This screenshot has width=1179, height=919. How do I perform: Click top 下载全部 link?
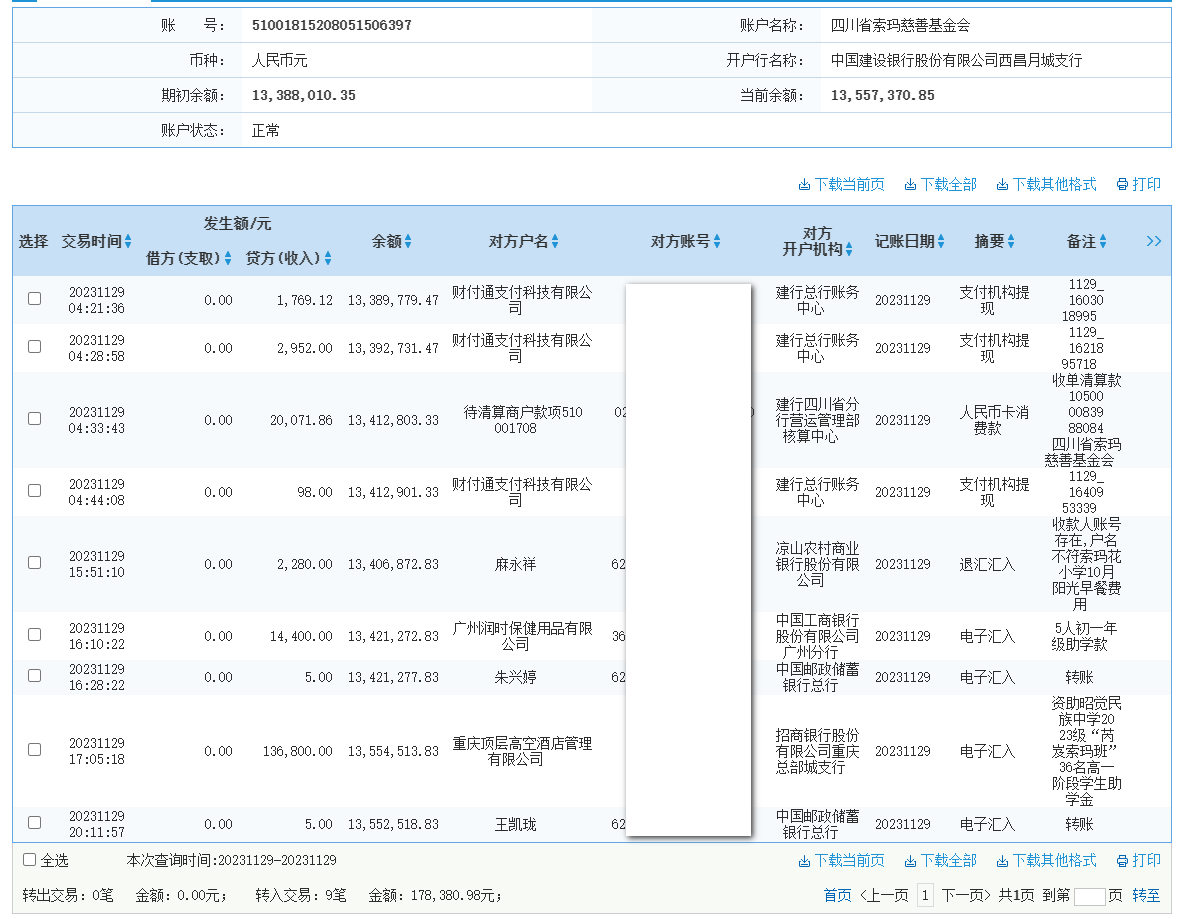click(x=949, y=184)
